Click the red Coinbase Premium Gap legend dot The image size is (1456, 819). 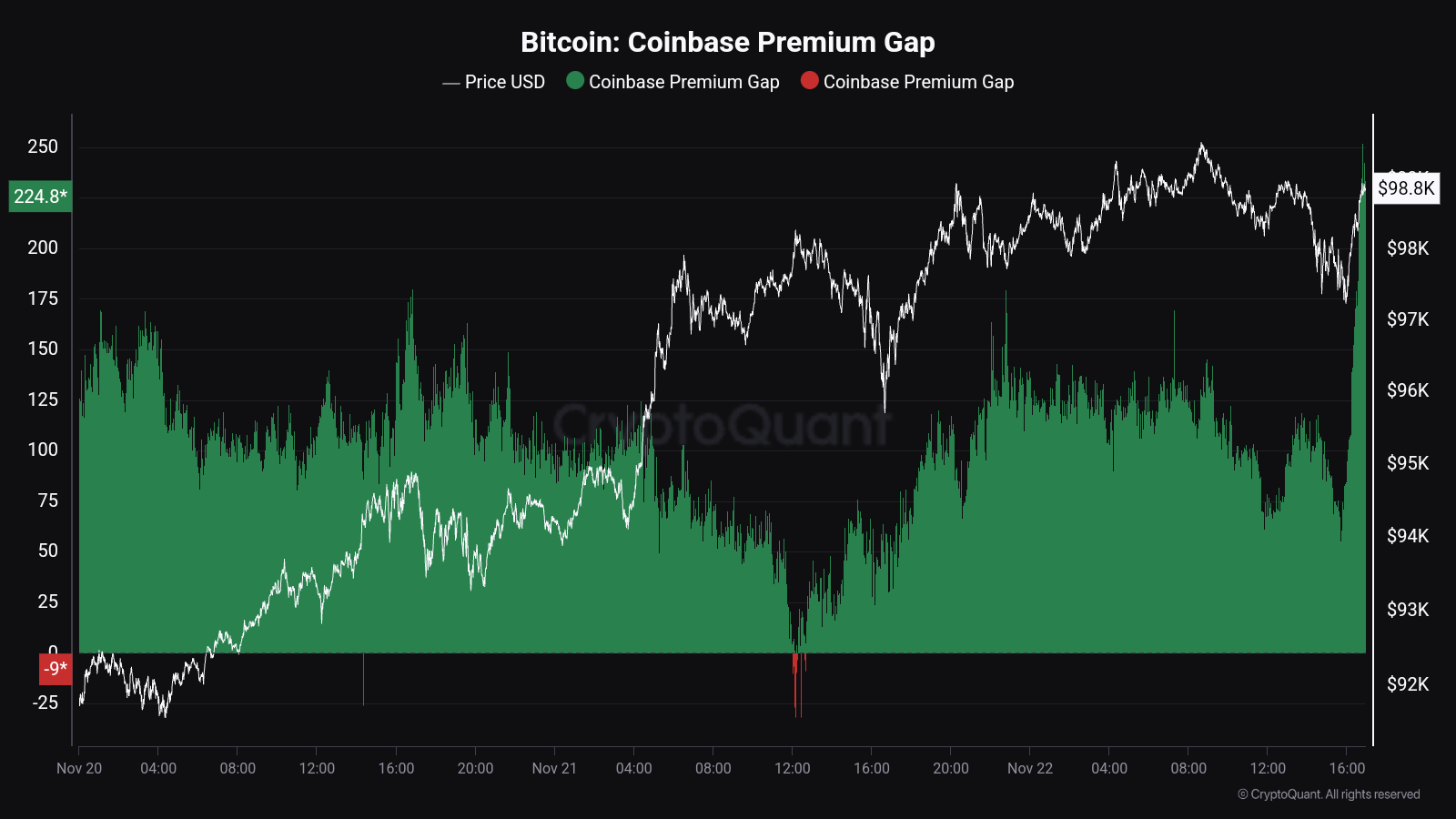pos(809,81)
